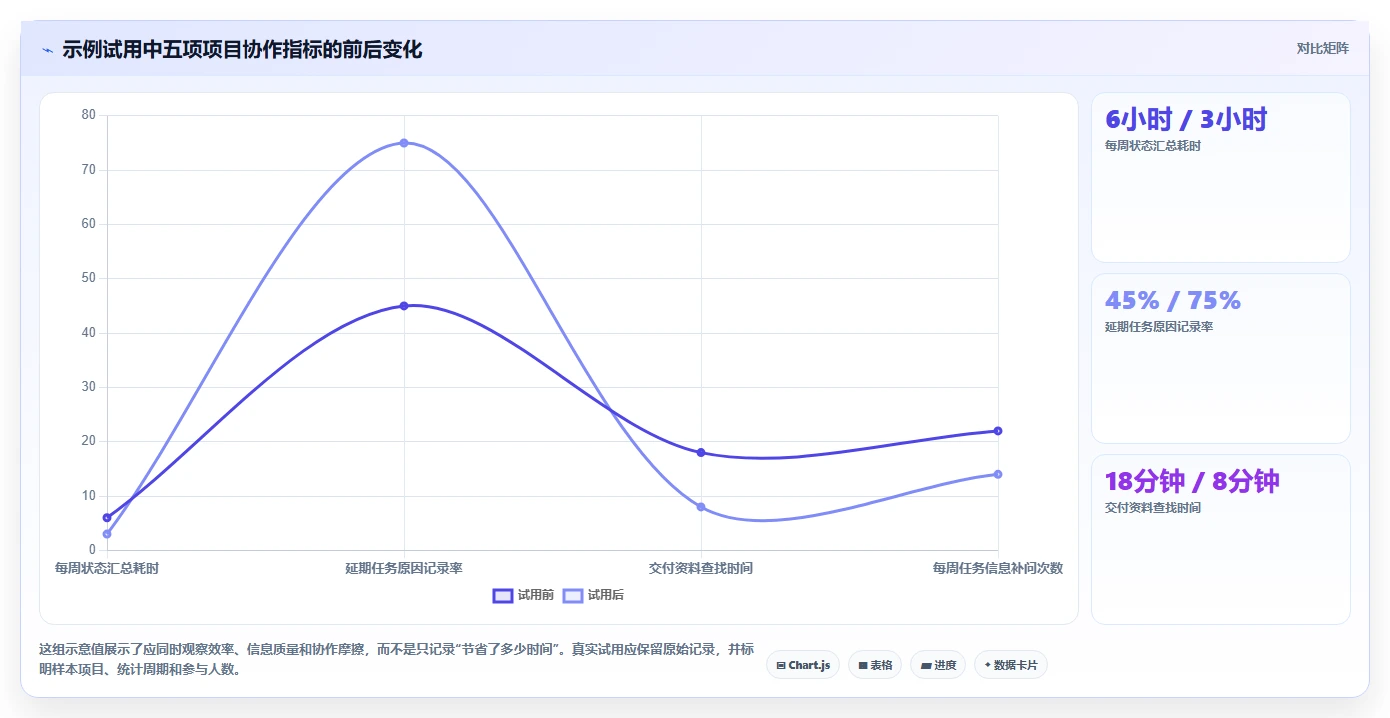Click the 试用后 peak point at 75
This screenshot has width=1390, height=718.
[404, 143]
